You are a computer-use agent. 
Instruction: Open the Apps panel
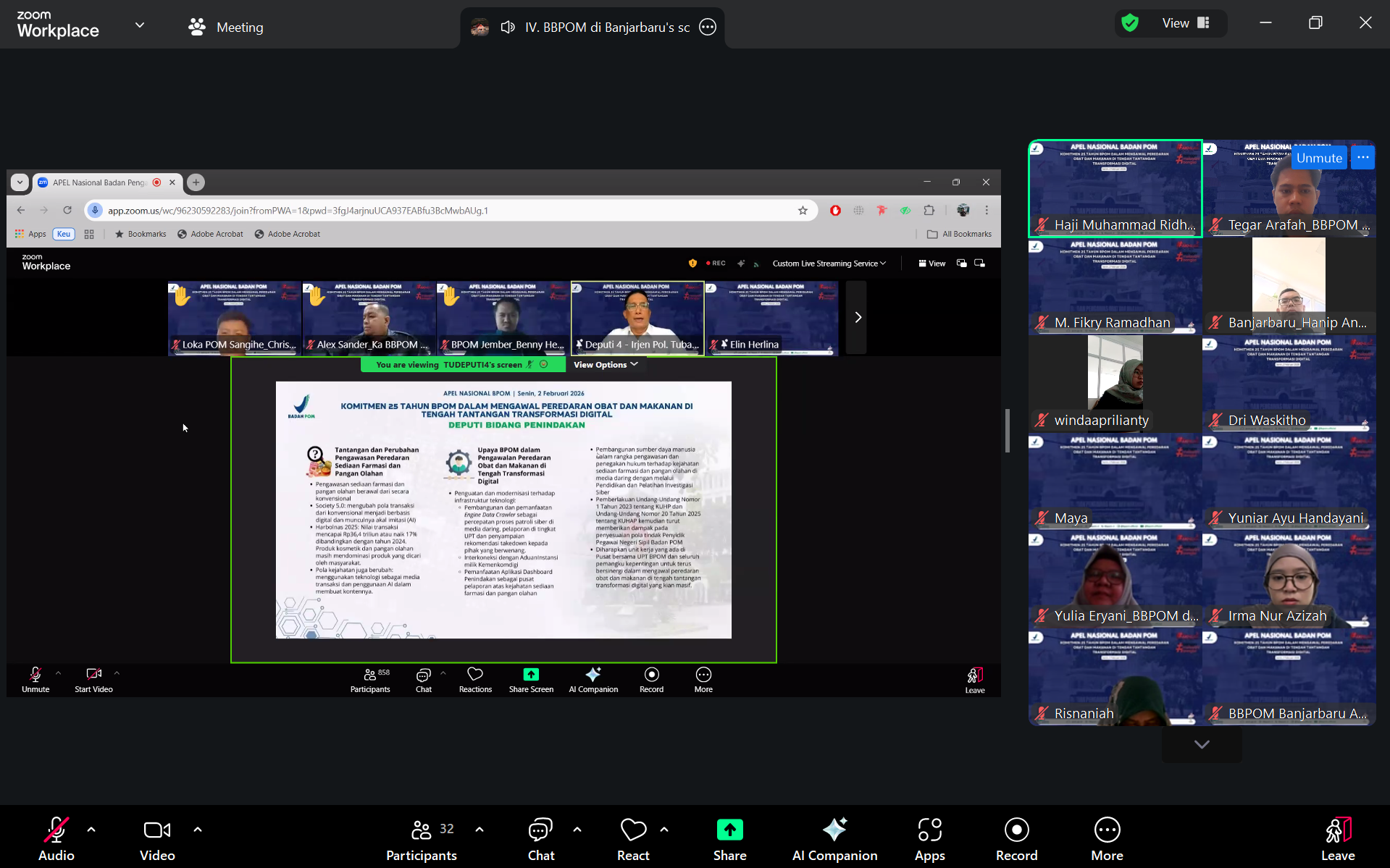pyautogui.click(x=929, y=839)
